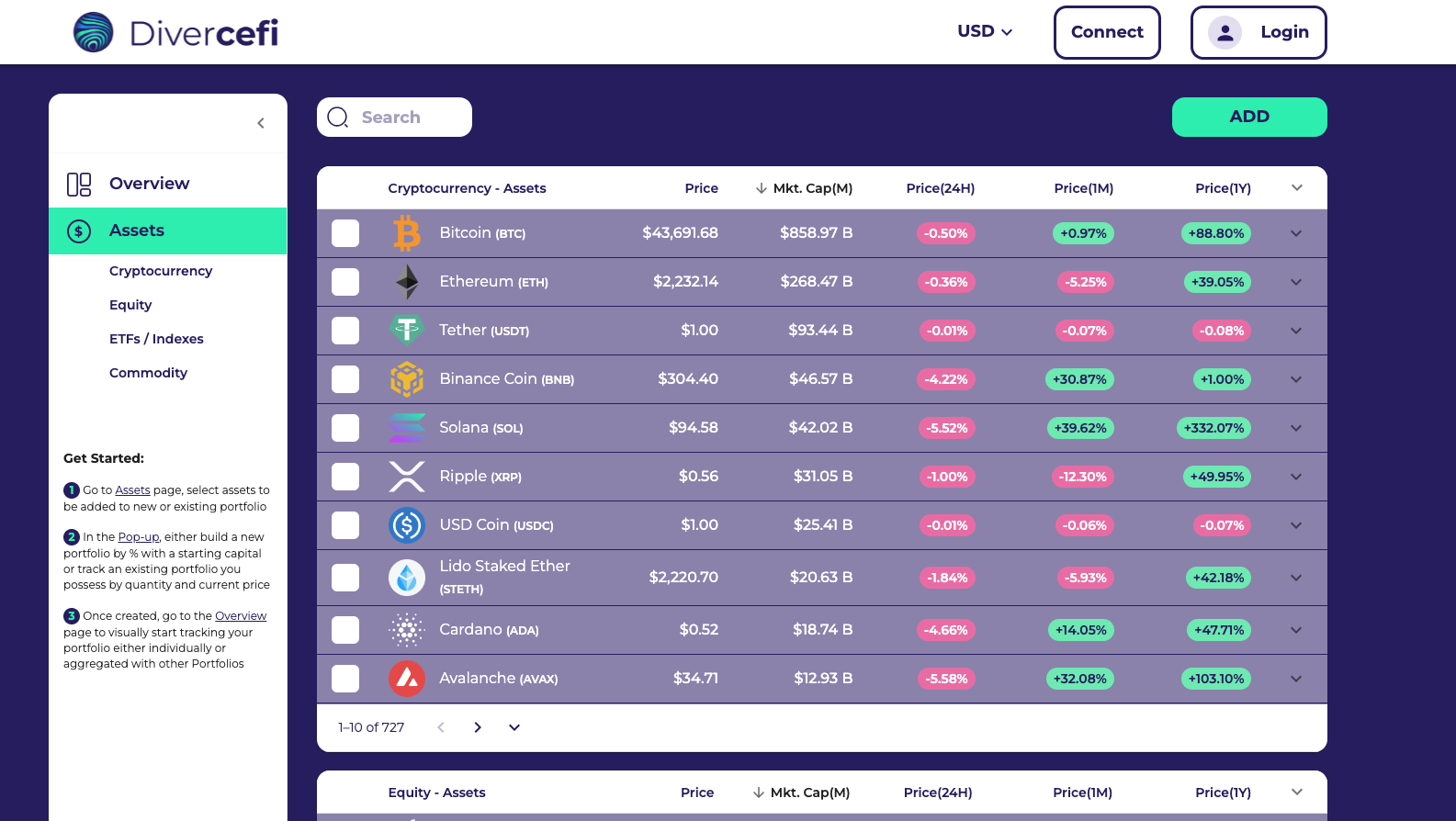Go to next page of cryptocurrency table
This screenshot has height=821, width=1456.
(x=478, y=727)
